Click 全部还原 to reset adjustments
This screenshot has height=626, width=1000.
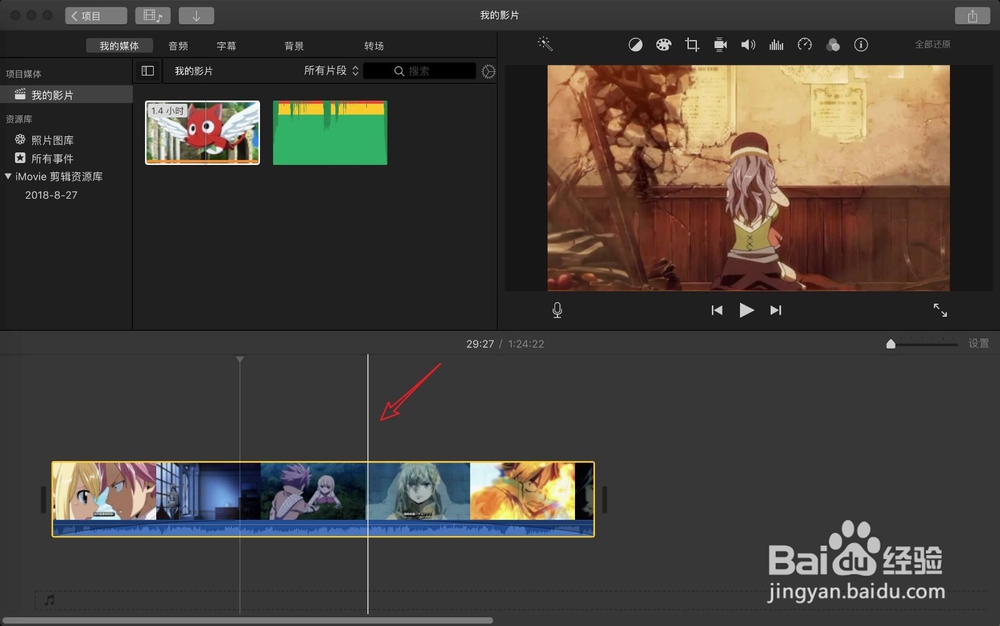pyautogui.click(x=931, y=44)
